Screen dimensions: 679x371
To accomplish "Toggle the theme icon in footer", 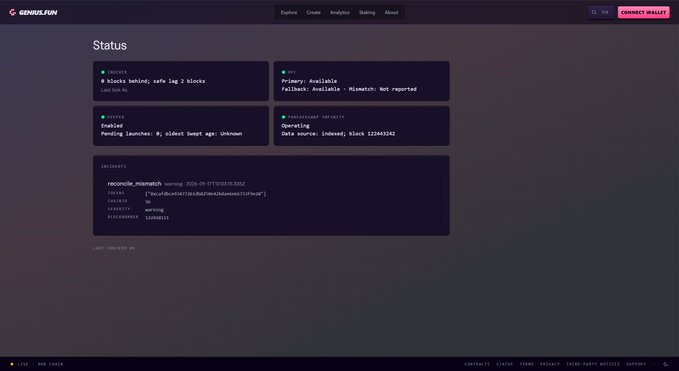I will point(666,364).
